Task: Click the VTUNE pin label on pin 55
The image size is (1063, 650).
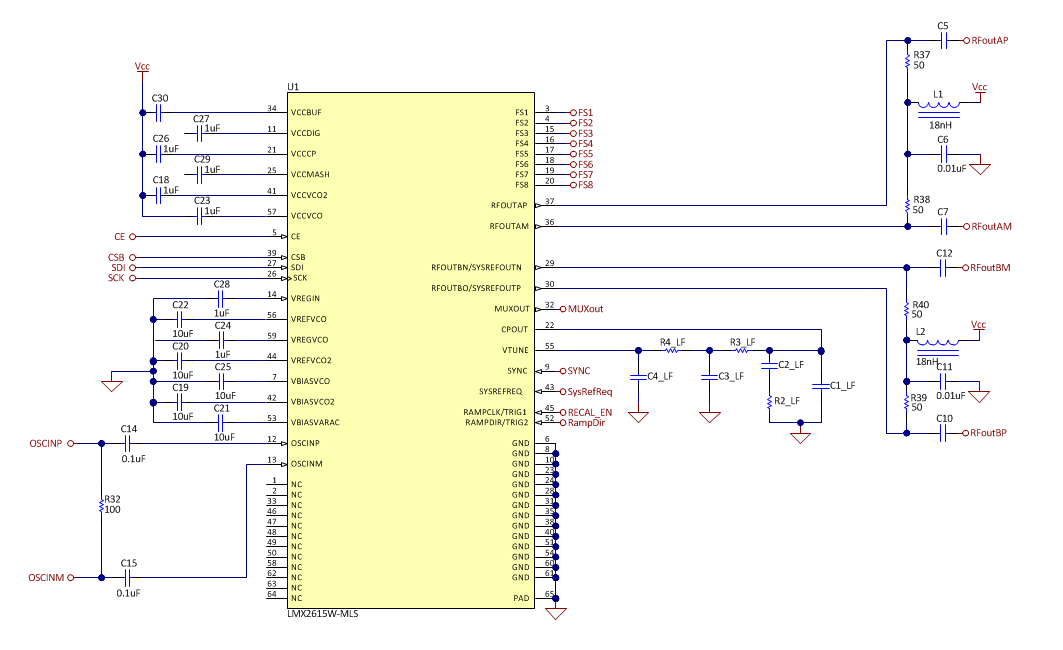Action: click(x=517, y=350)
